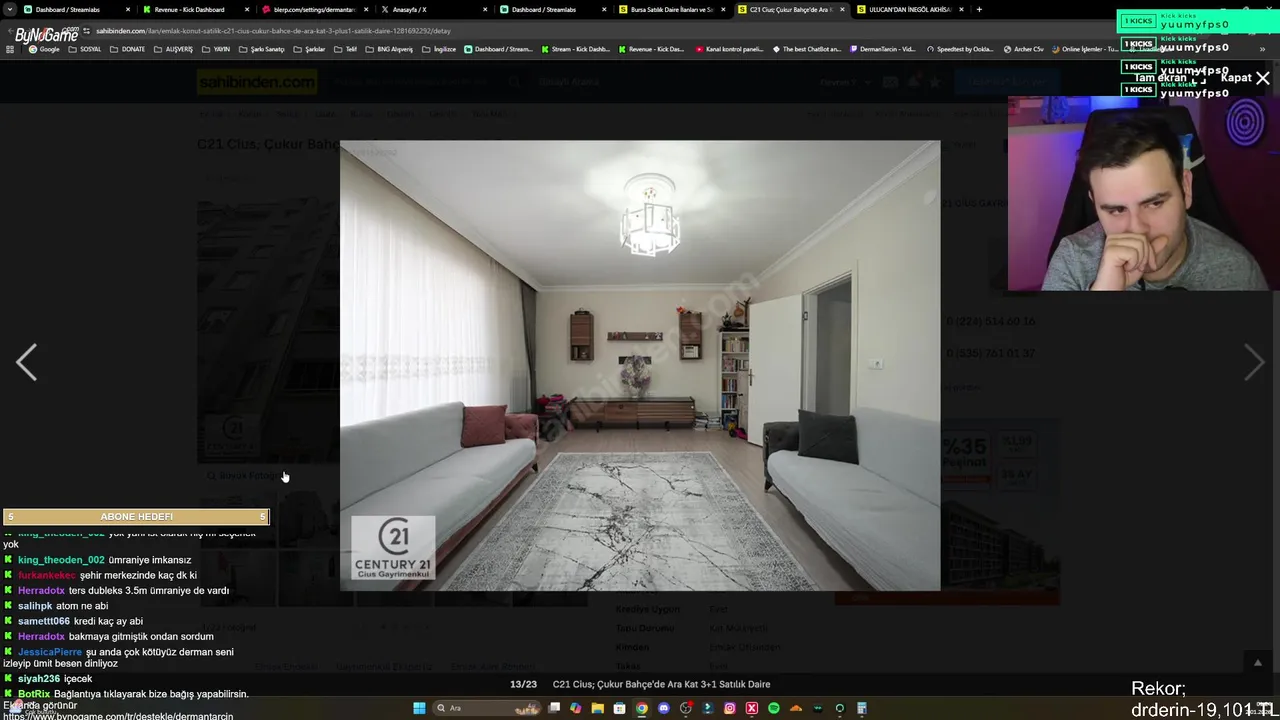This screenshot has height=720, width=1280.
Task: Open Task View from the taskbar
Action: pos(554,708)
